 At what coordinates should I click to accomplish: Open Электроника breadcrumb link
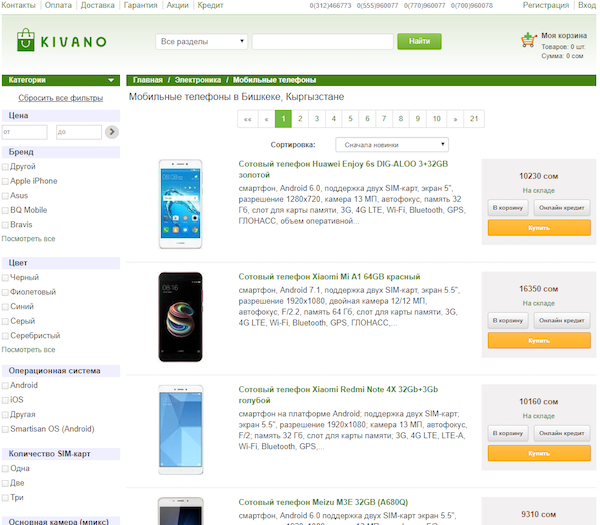pyautogui.click(x=198, y=80)
